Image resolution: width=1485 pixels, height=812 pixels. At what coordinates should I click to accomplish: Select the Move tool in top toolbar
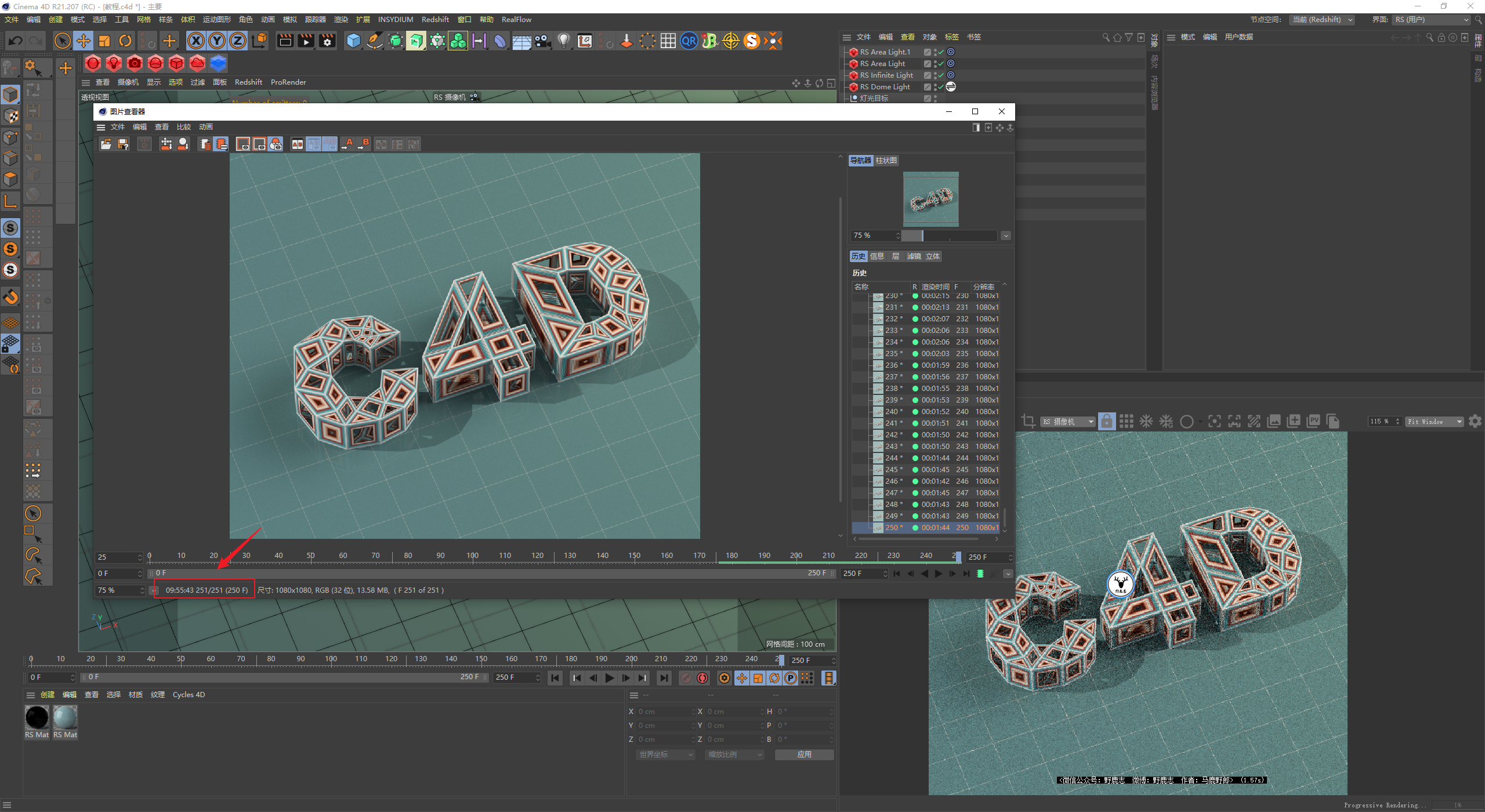coord(84,41)
